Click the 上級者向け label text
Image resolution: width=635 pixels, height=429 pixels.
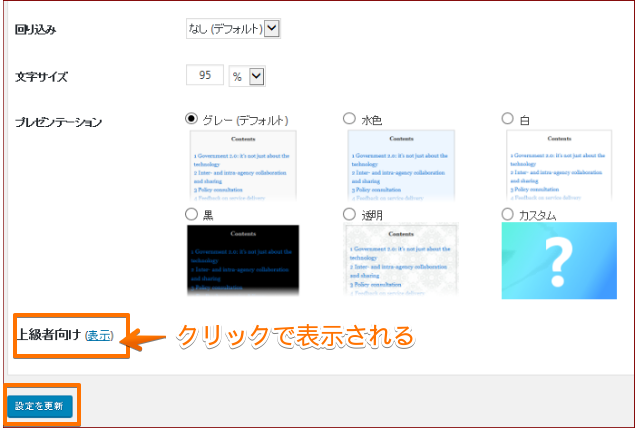(x=48, y=335)
